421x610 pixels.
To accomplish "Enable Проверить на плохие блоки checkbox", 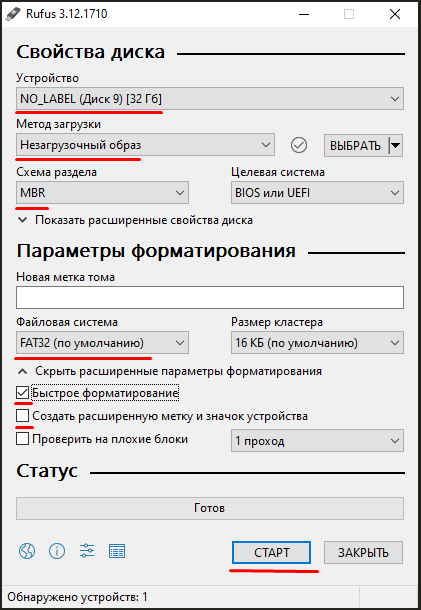I will click(x=23, y=439).
